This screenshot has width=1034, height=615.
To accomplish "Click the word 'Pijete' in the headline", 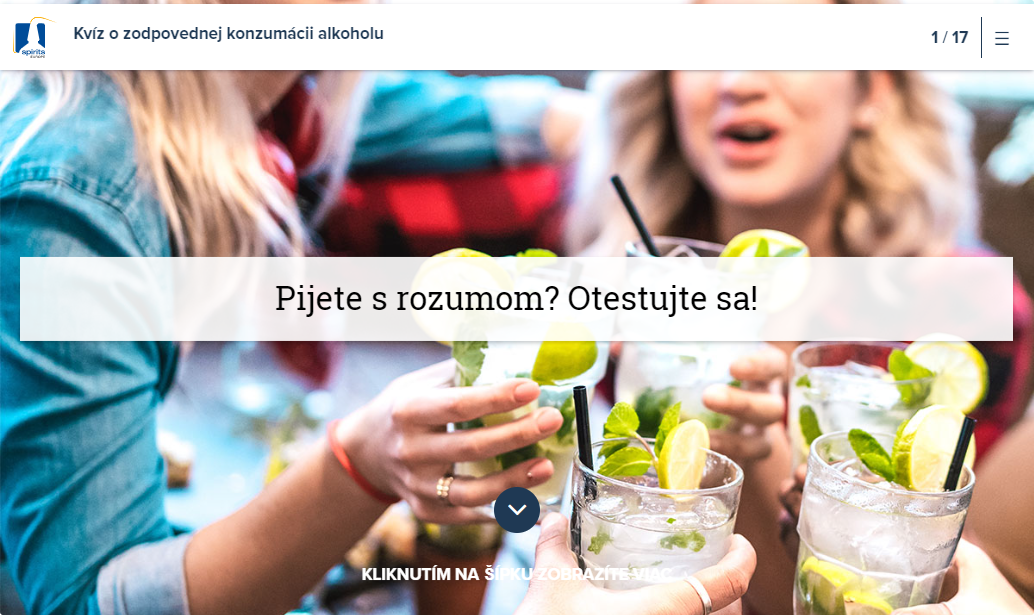I will 319,299.
